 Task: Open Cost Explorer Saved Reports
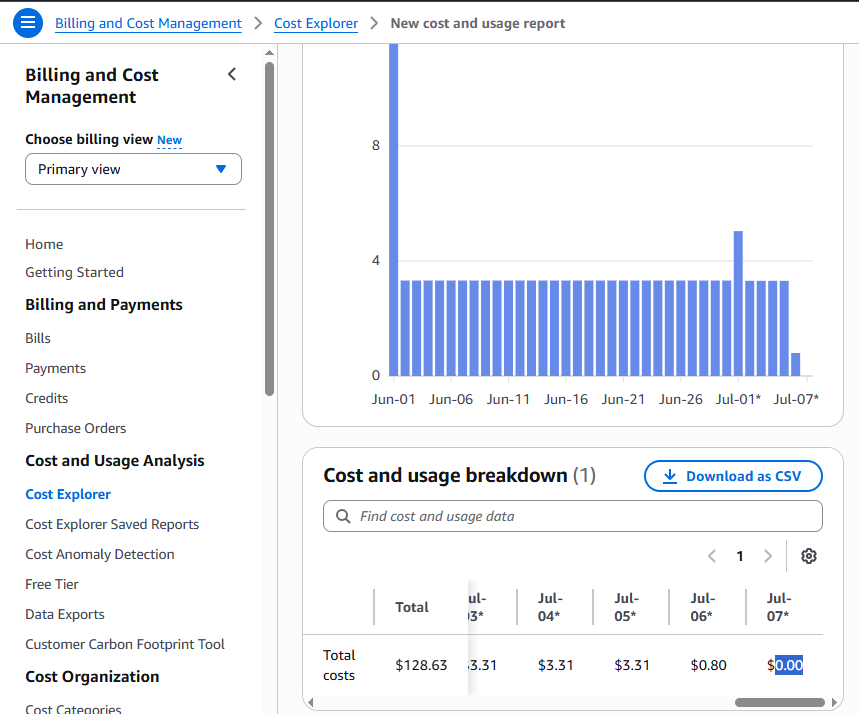(112, 524)
